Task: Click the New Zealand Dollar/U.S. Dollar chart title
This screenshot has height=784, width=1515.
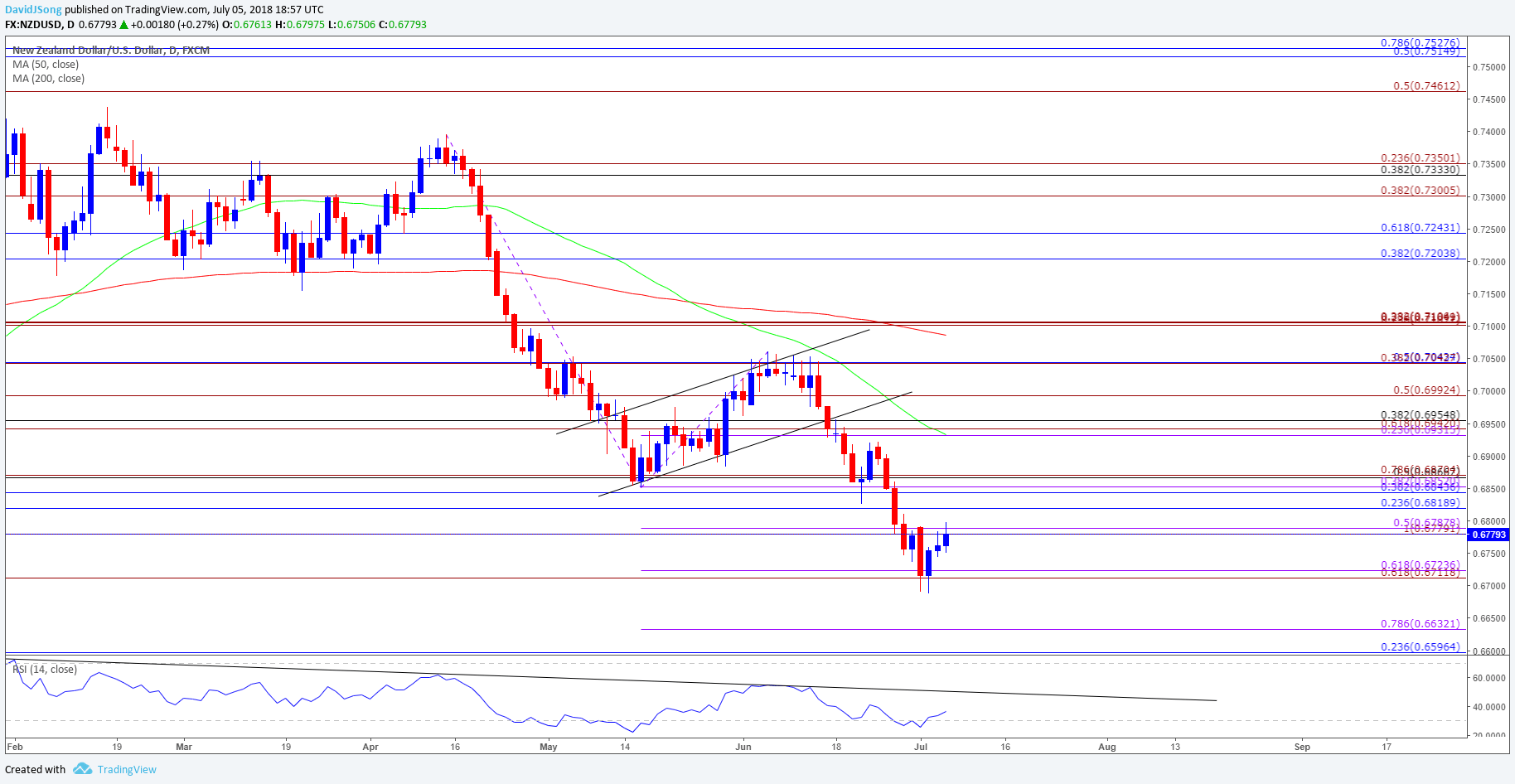Action: (x=110, y=51)
